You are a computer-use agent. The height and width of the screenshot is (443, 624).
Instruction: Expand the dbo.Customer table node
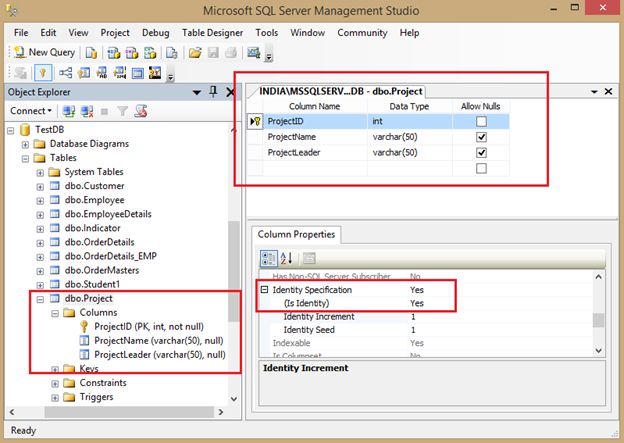[x=40, y=187]
